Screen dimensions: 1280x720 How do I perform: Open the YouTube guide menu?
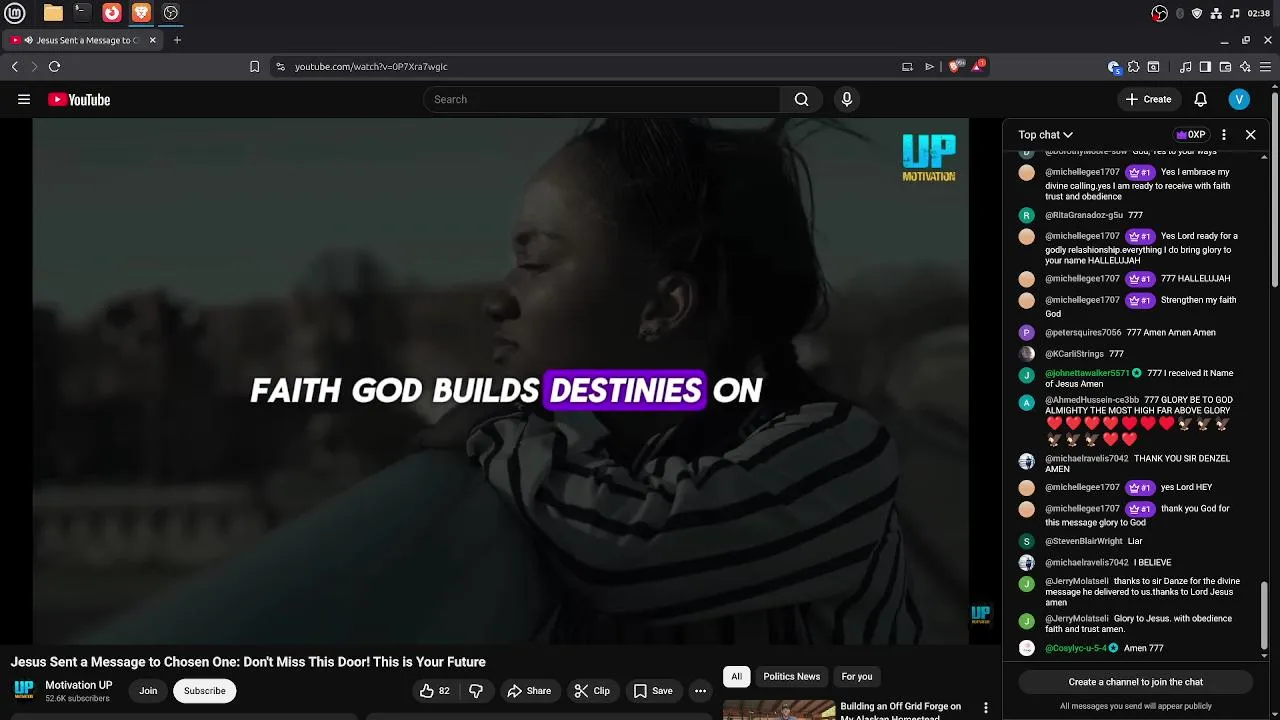[x=24, y=99]
